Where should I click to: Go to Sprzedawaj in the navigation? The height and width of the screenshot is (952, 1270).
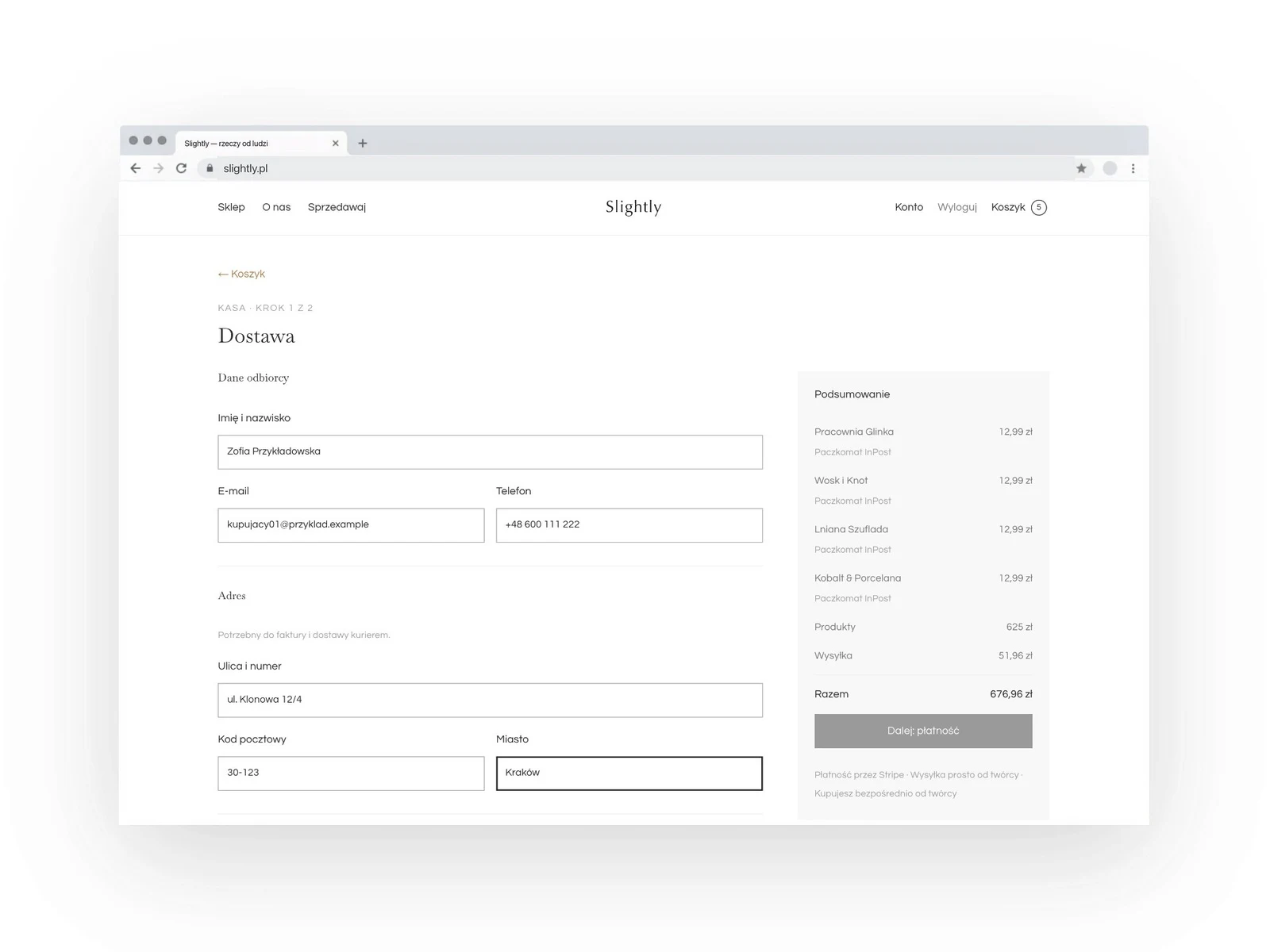pyautogui.click(x=337, y=207)
